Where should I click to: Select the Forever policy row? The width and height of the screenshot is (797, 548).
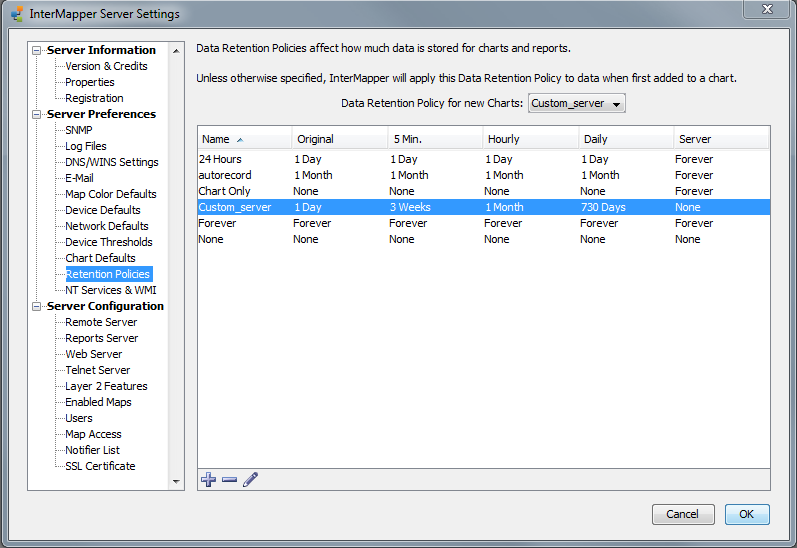coord(217,223)
